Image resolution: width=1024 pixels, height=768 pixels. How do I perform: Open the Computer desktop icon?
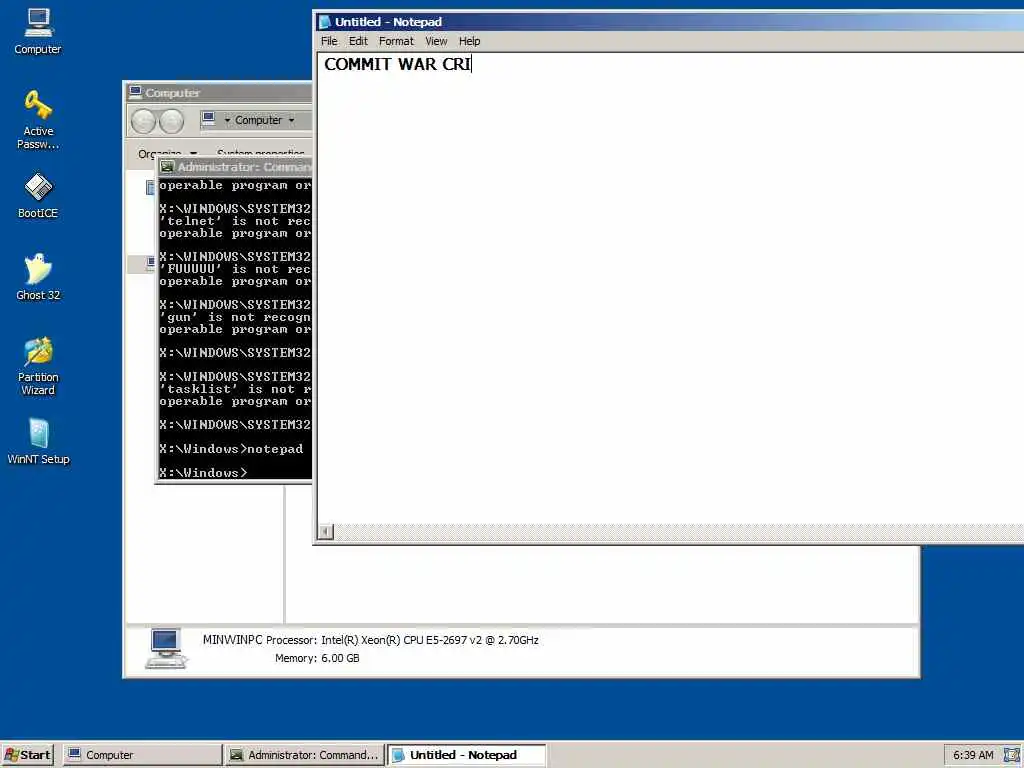tap(38, 31)
